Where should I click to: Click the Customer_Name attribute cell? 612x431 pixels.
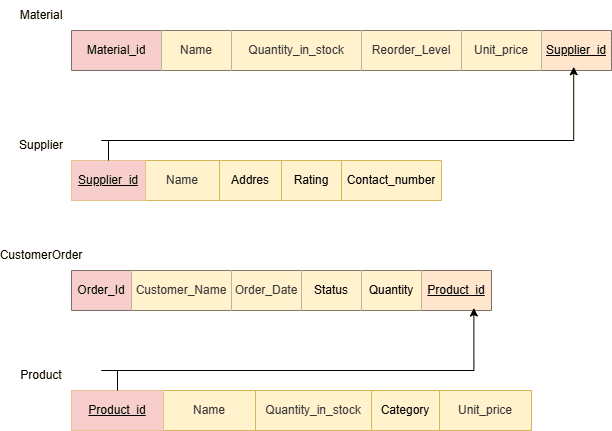181,290
